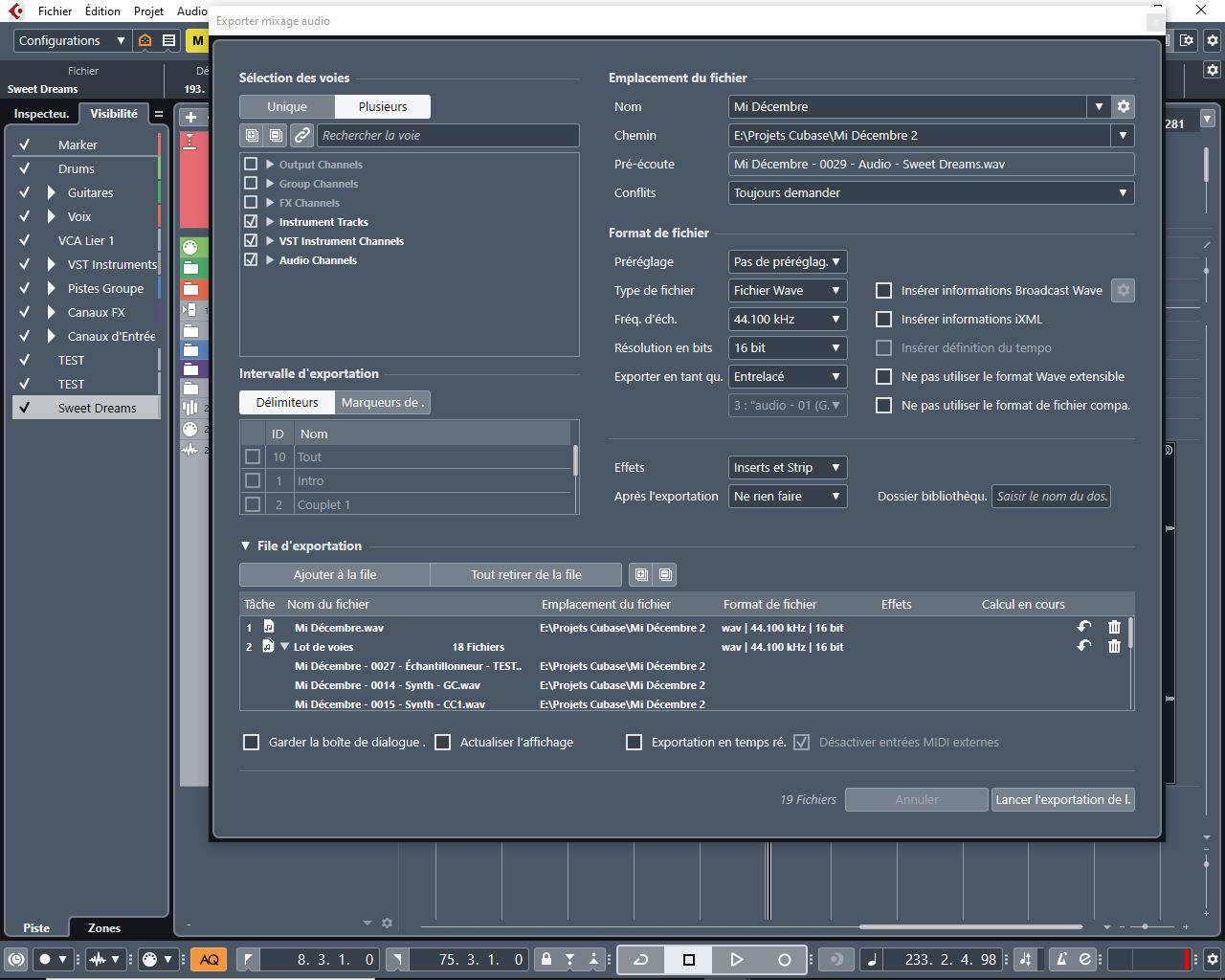Click the Stop button in transport bar
Viewport: 1225px width, 980px height.
(x=688, y=959)
